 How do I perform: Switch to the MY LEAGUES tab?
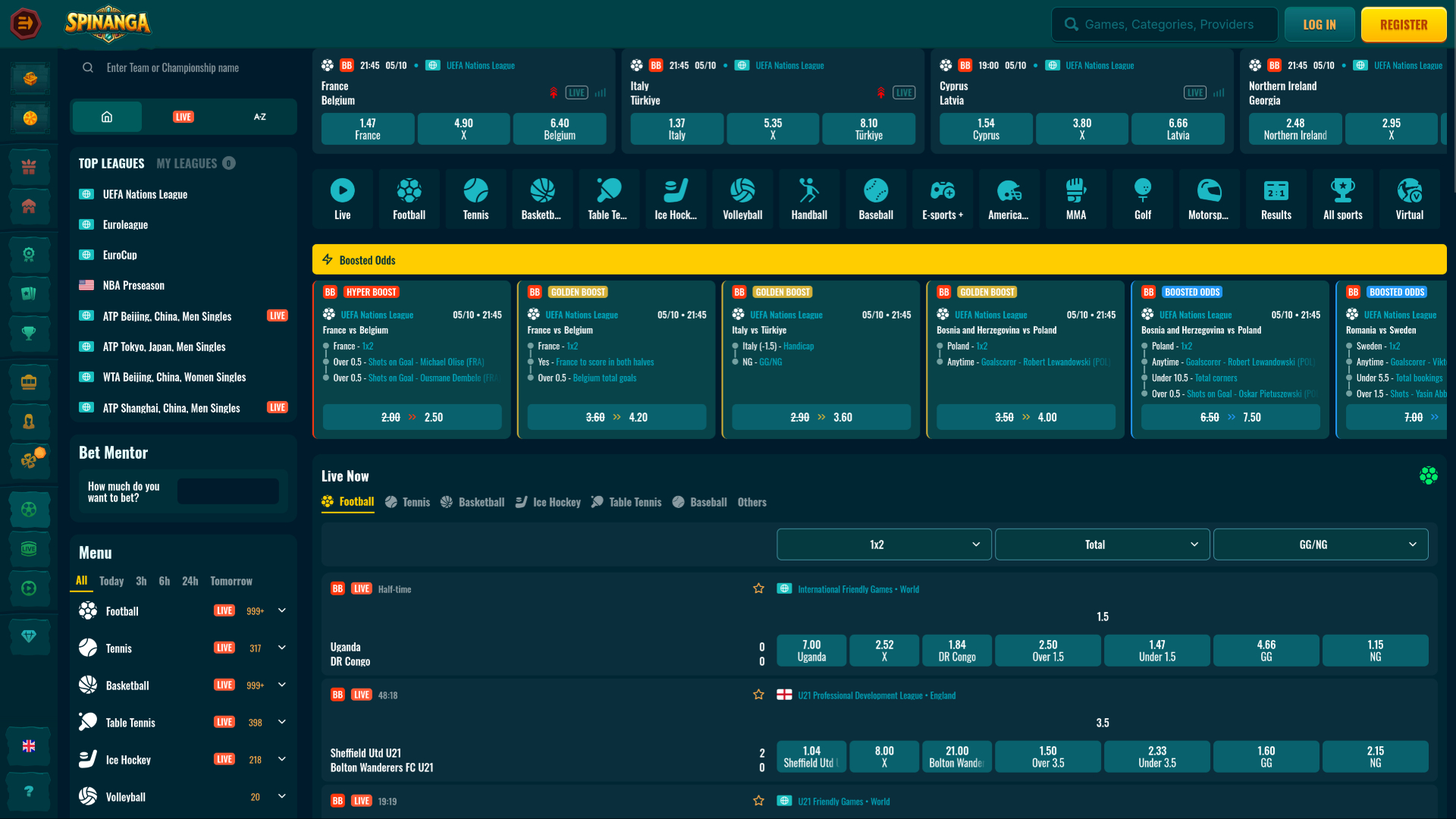click(x=196, y=163)
